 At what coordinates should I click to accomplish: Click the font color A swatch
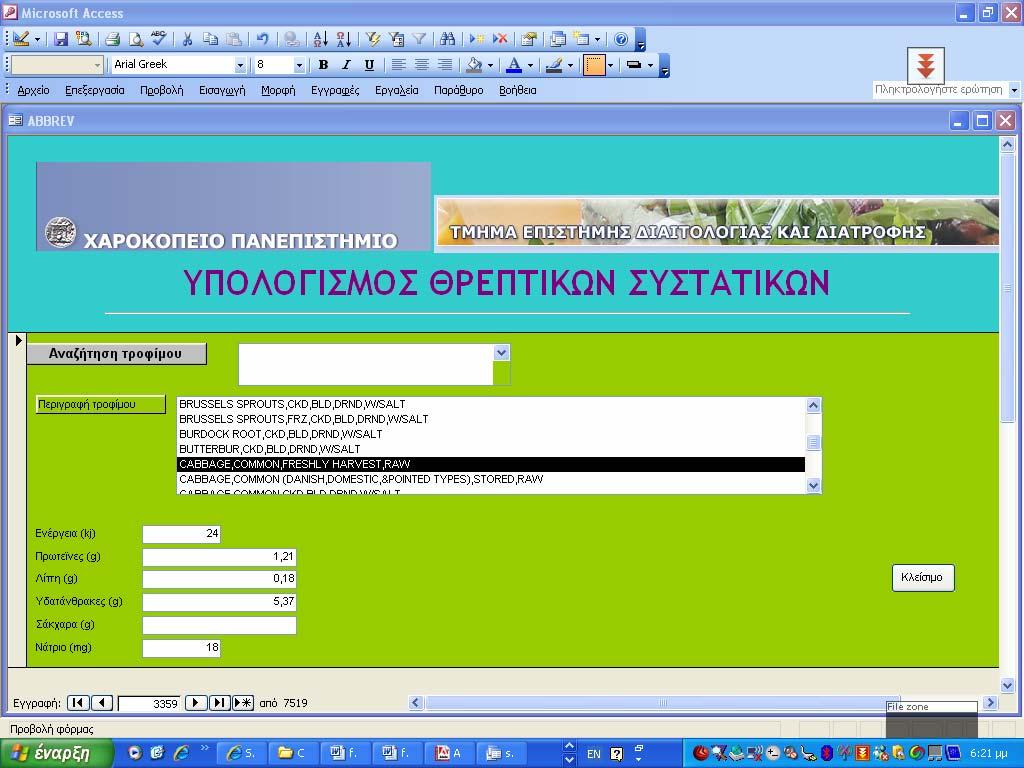515,65
